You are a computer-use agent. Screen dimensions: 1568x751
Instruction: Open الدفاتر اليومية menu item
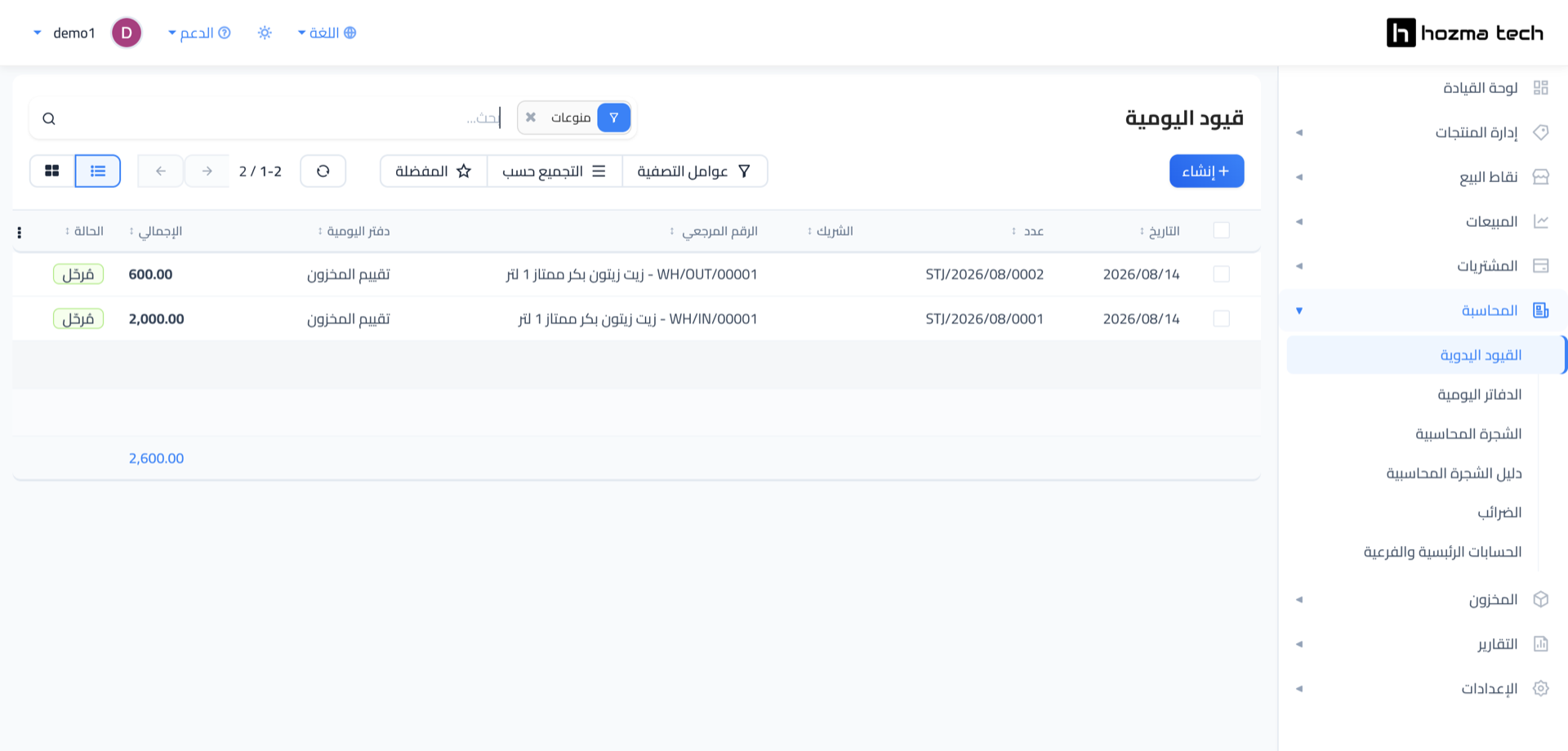point(1479,394)
